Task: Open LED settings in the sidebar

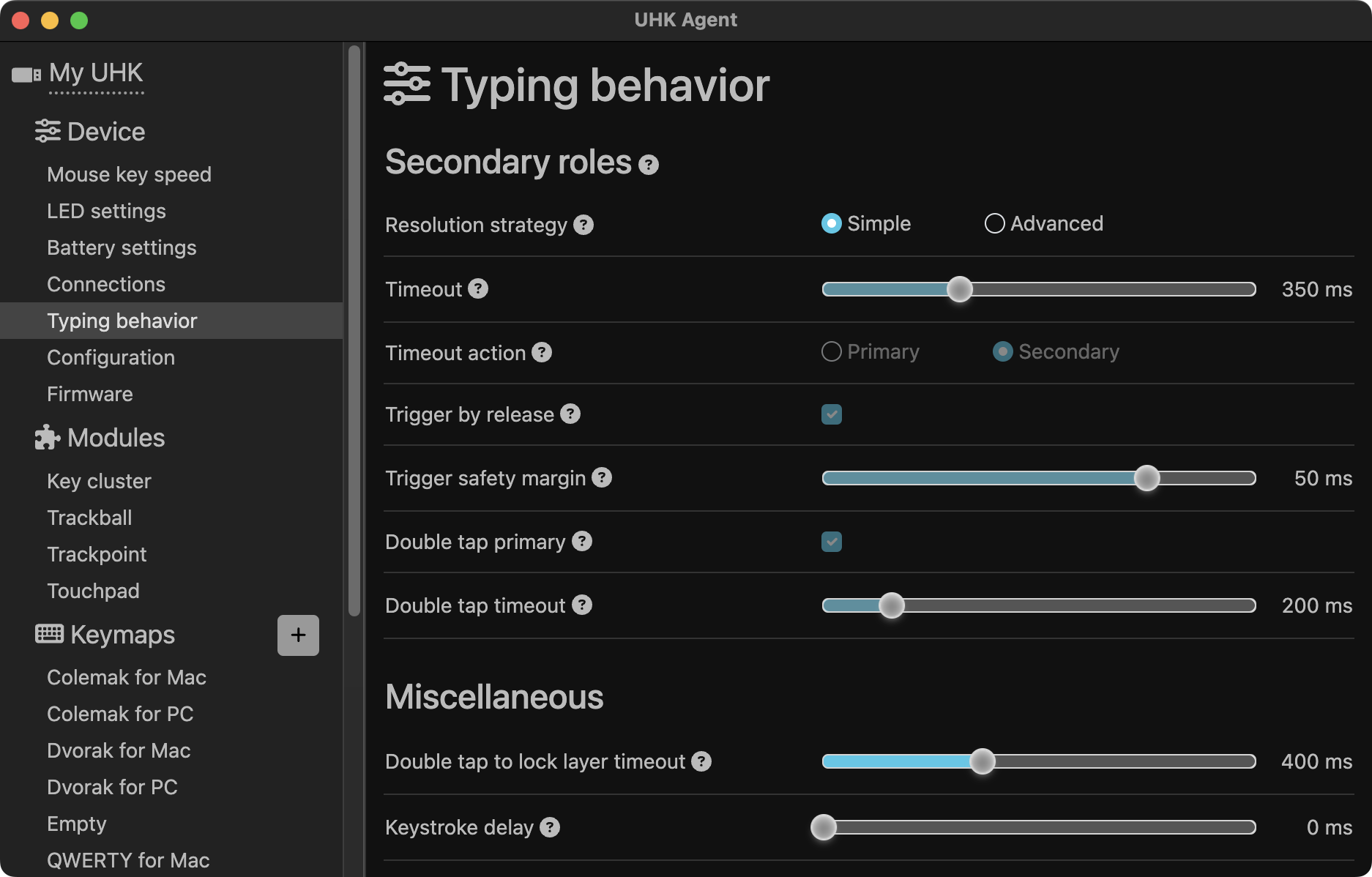Action: pyautogui.click(x=106, y=211)
